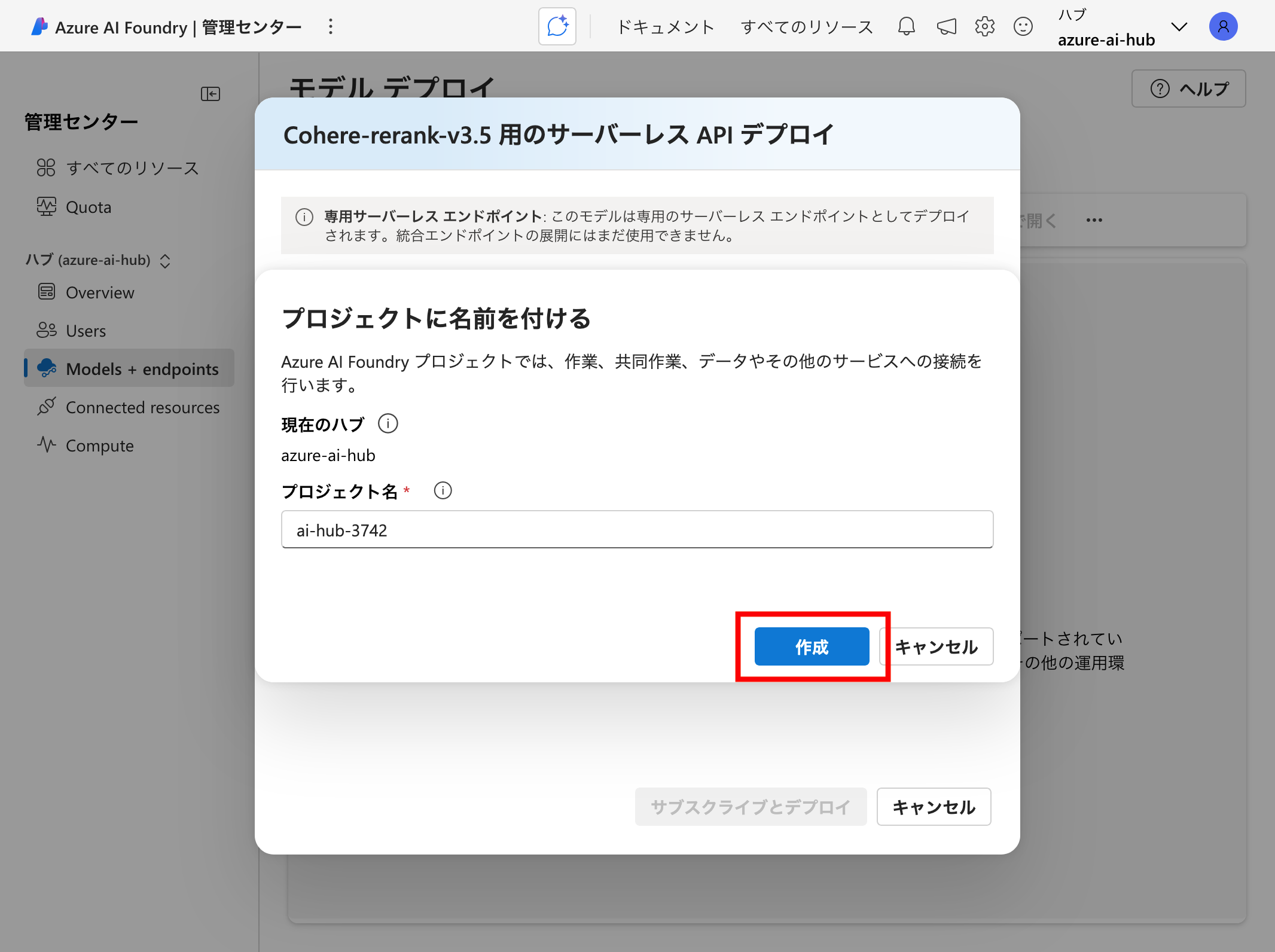The image size is (1275, 952).
Task: Click the smiley feedback icon
Action: point(1023,26)
